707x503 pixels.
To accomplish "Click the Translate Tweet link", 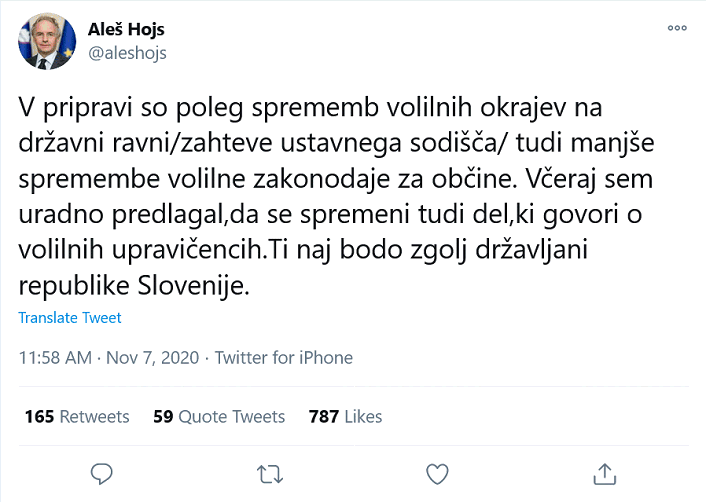I will [x=70, y=318].
